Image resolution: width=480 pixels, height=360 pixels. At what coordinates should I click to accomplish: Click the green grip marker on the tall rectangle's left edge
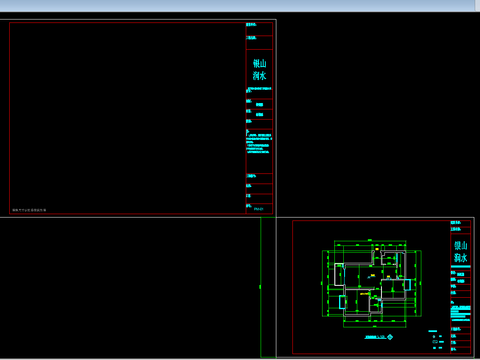click(x=260, y=287)
